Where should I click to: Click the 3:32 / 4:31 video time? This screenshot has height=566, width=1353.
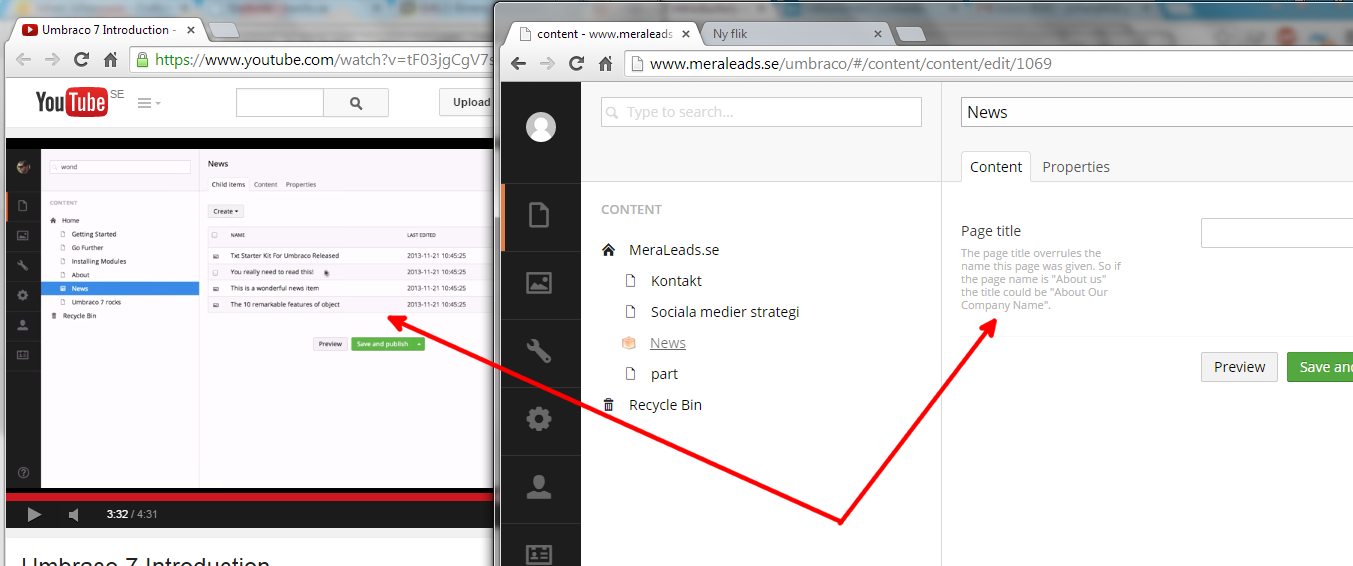[x=132, y=515]
